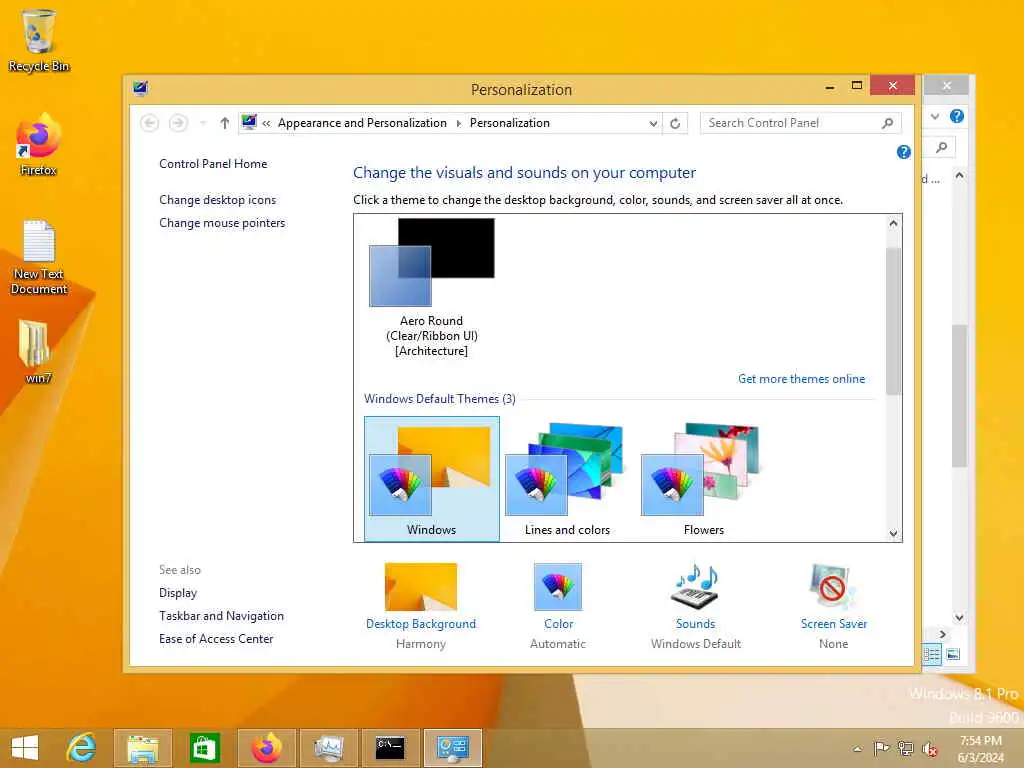Viewport: 1024px width, 768px height.
Task: Show hidden tray icons arrow
Action: [857, 749]
